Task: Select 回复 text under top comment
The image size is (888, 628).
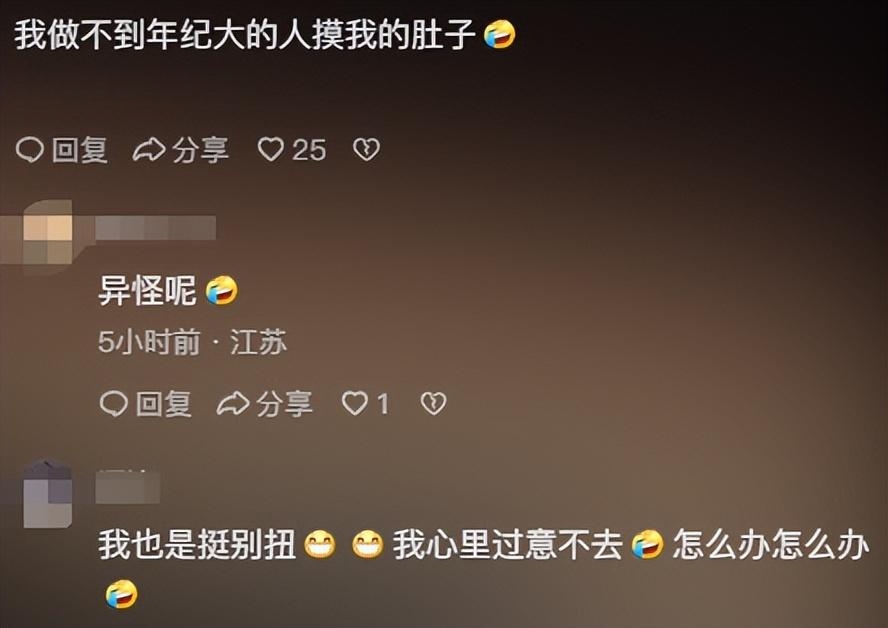Action: [x=80, y=150]
